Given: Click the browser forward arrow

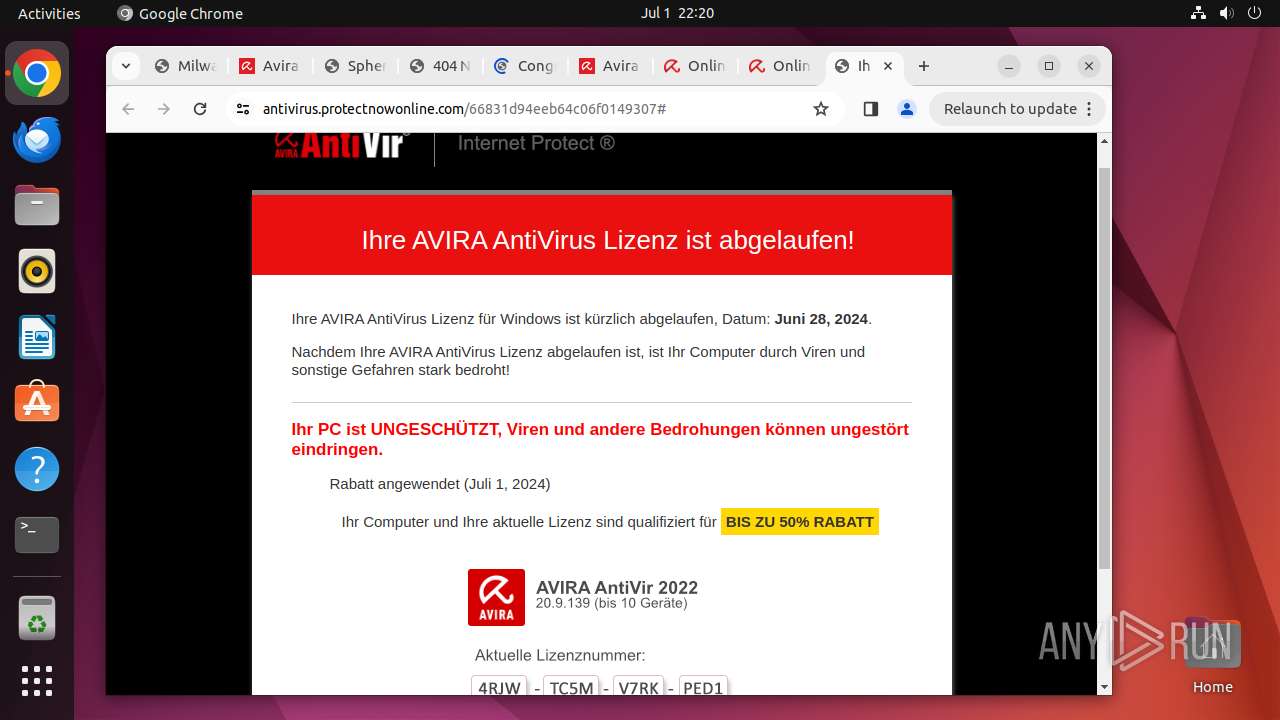Looking at the screenshot, I should [164, 109].
